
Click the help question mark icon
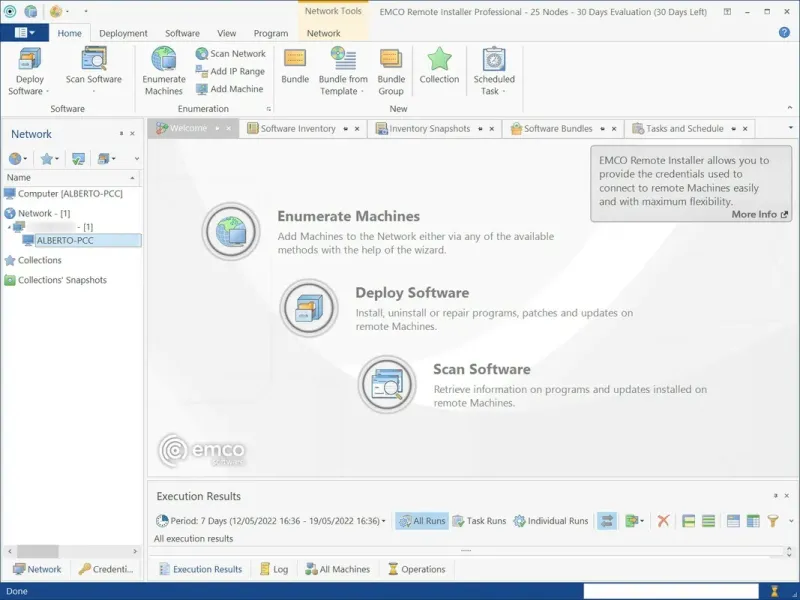(784, 33)
